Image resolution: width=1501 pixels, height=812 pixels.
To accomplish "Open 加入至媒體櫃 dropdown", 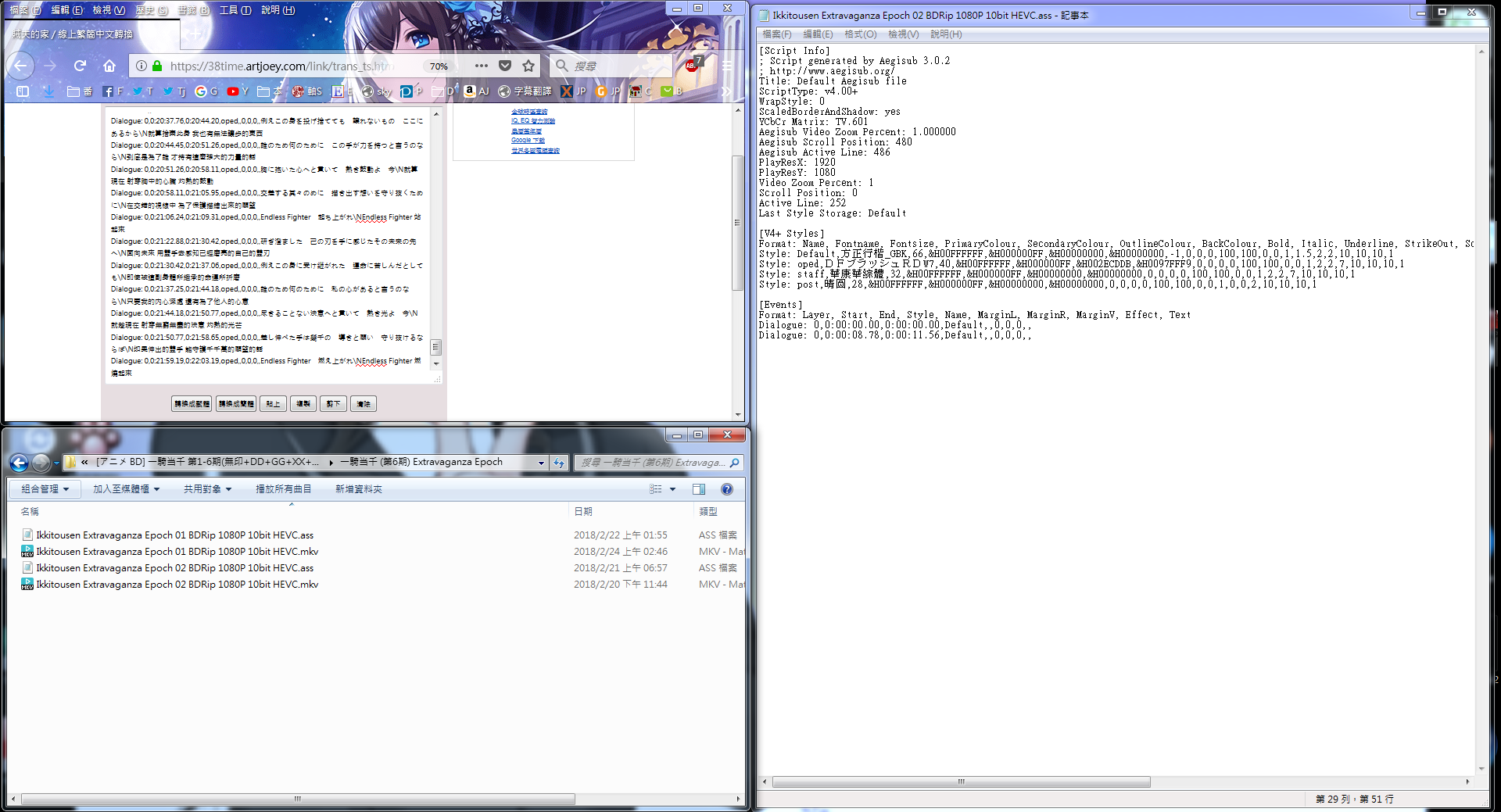I will 126,489.
